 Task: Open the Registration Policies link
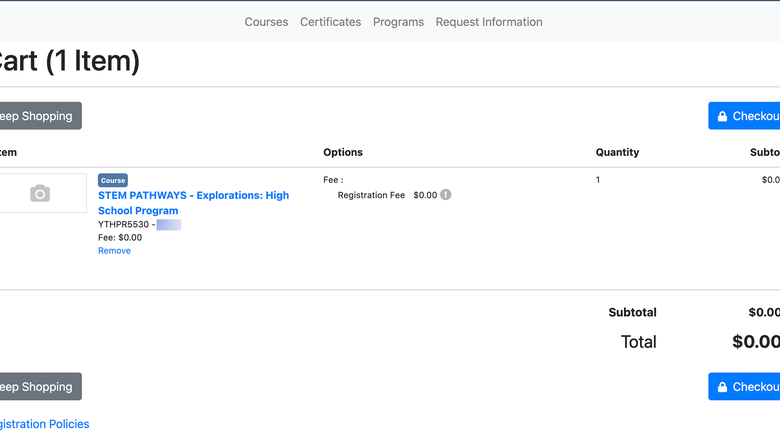click(x=44, y=424)
